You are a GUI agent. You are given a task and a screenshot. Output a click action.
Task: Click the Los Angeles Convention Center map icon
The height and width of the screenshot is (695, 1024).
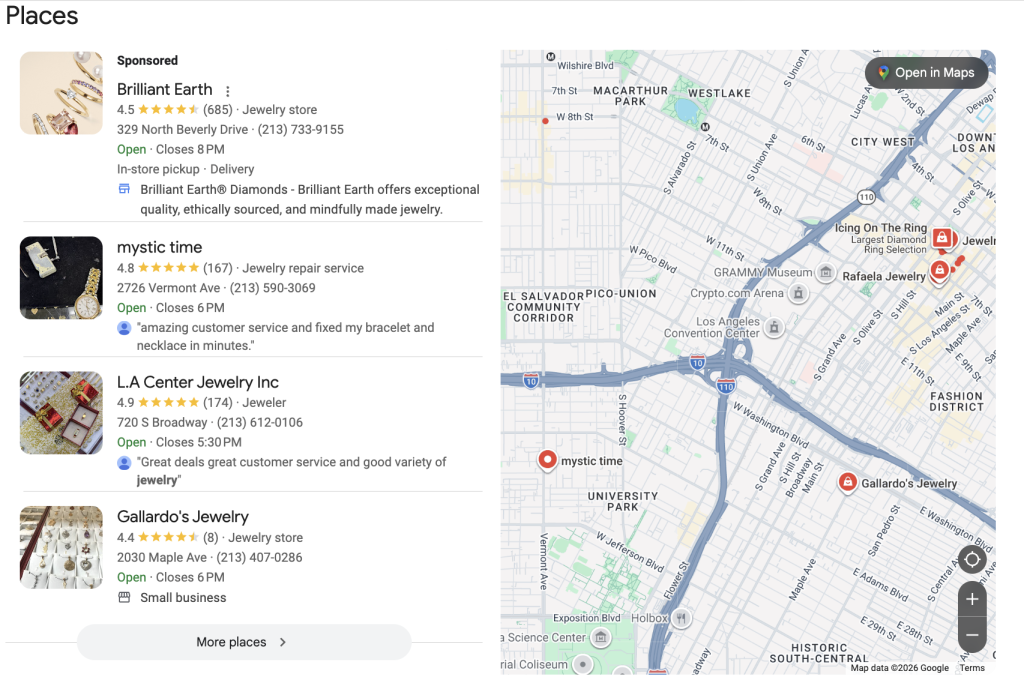pyautogui.click(x=774, y=327)
